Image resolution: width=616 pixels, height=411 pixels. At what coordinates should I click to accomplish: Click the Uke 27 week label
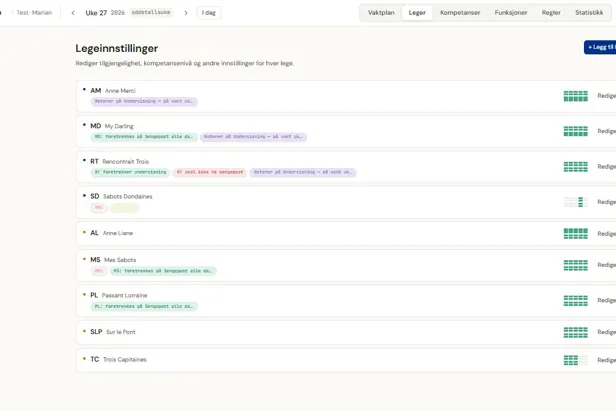tap(96, 13)
